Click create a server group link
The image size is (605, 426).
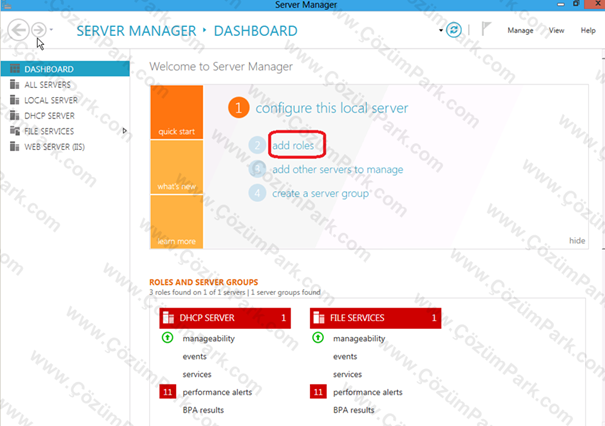click(320, 193)
